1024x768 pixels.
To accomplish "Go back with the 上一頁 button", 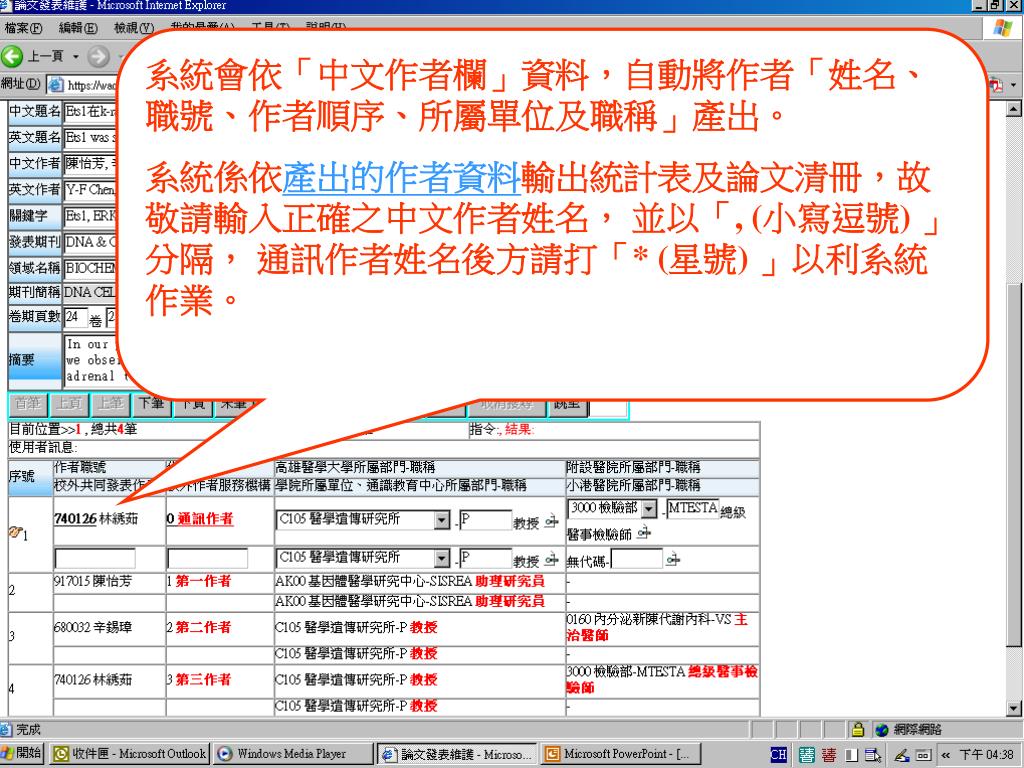I will point(33,56).
